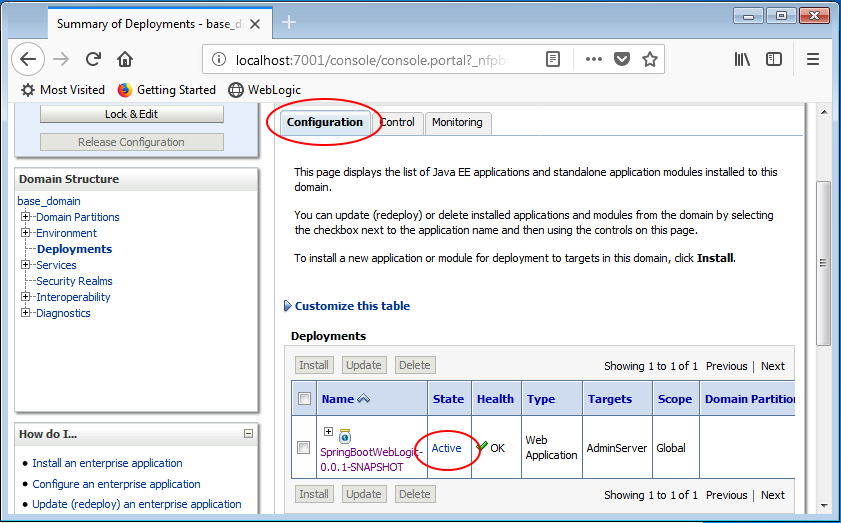Open the Most Visited bookmarks folder

pos(62,90)
